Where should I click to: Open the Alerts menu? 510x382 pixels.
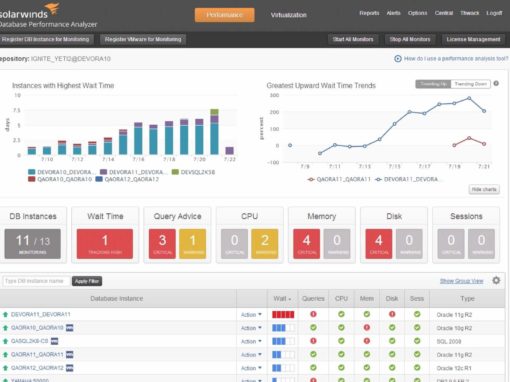click(x=393, y=13)
